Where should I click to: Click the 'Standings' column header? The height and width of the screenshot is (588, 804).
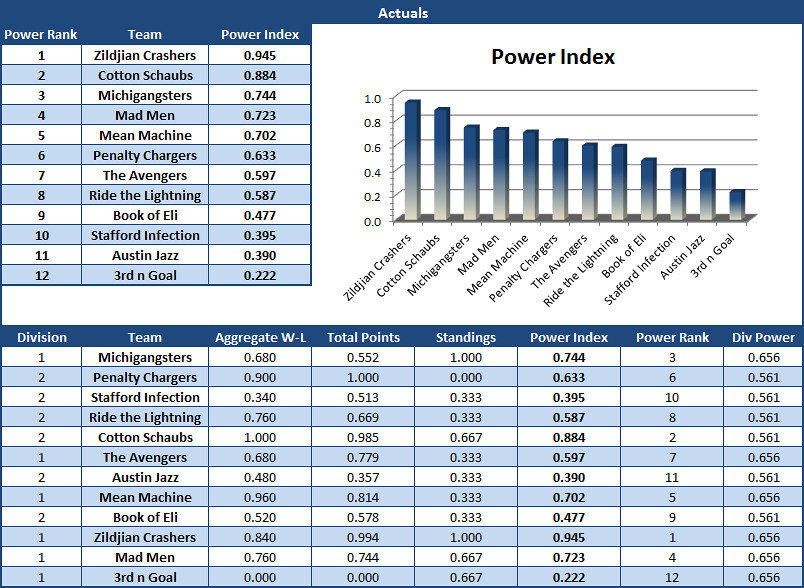coord(466,337)
